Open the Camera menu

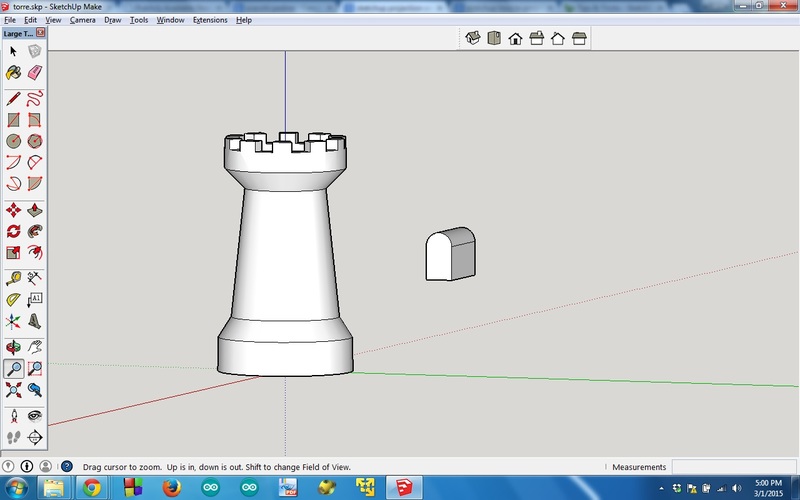coord(83,20)
